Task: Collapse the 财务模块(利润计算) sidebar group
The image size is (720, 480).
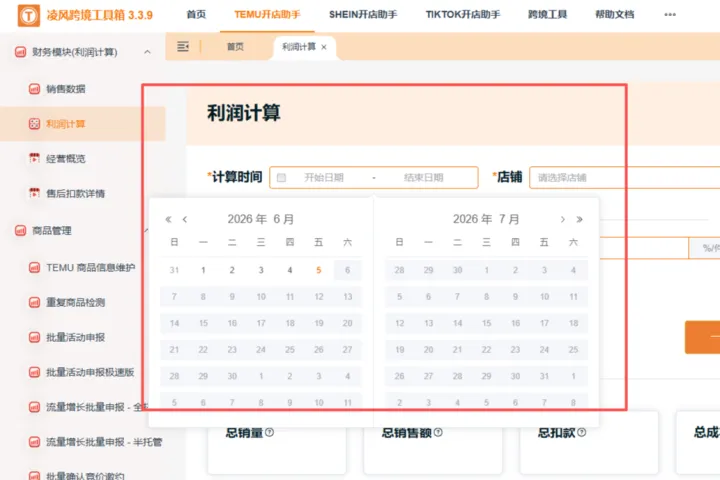Action: click(147, 52)
